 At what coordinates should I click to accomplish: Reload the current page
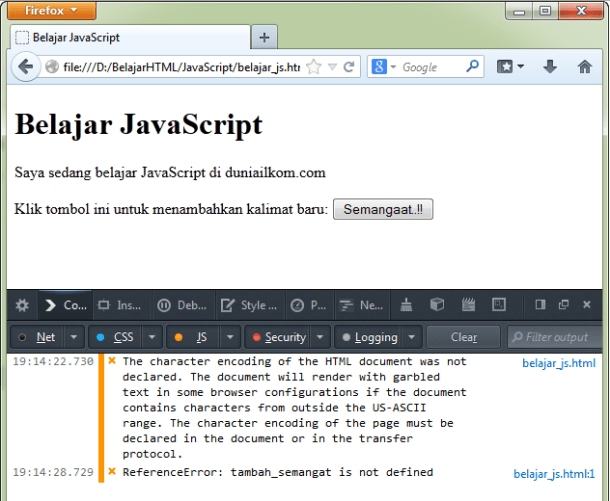click(x=349, y=67)
